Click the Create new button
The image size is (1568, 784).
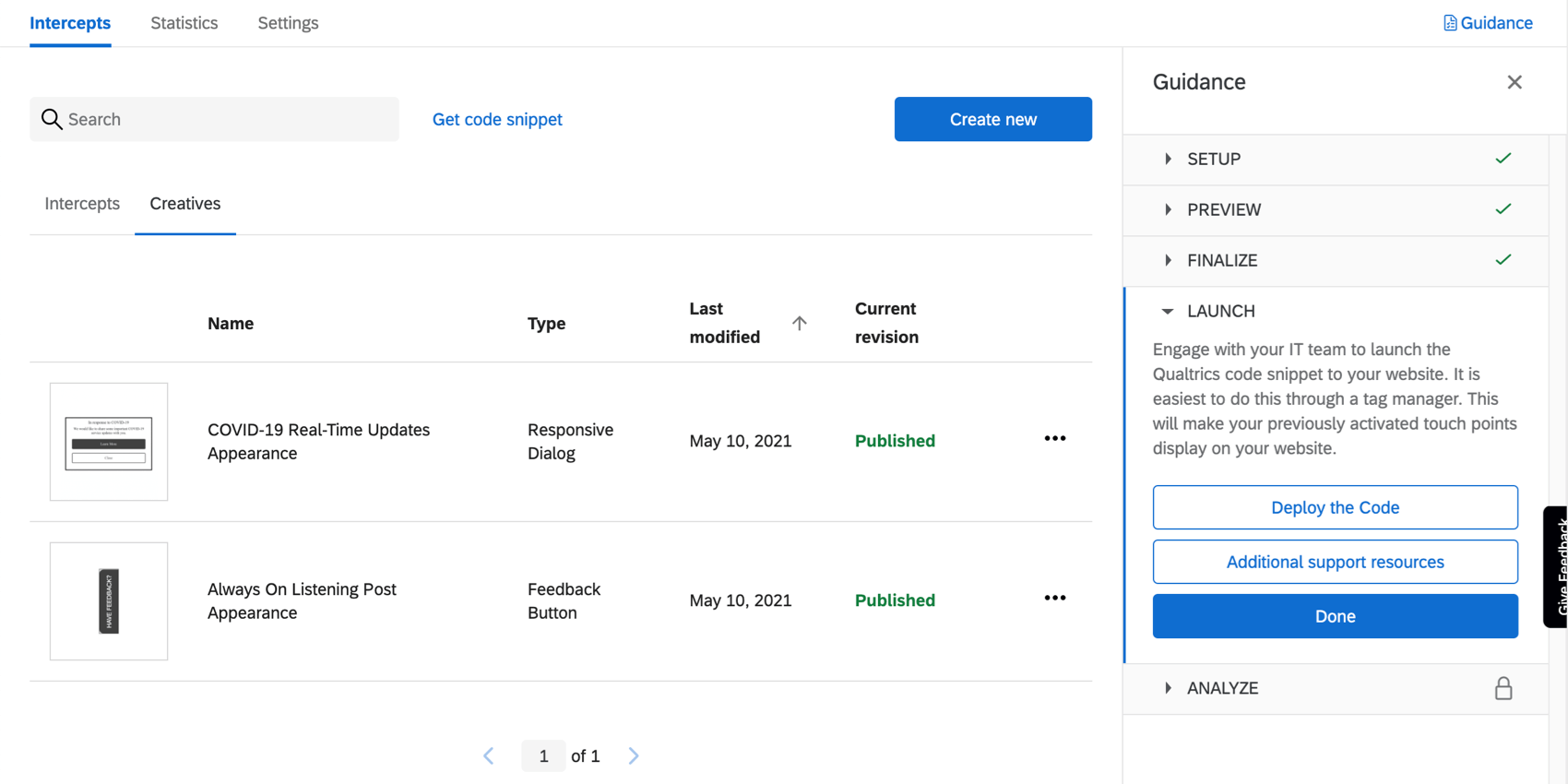pos(992,119)
